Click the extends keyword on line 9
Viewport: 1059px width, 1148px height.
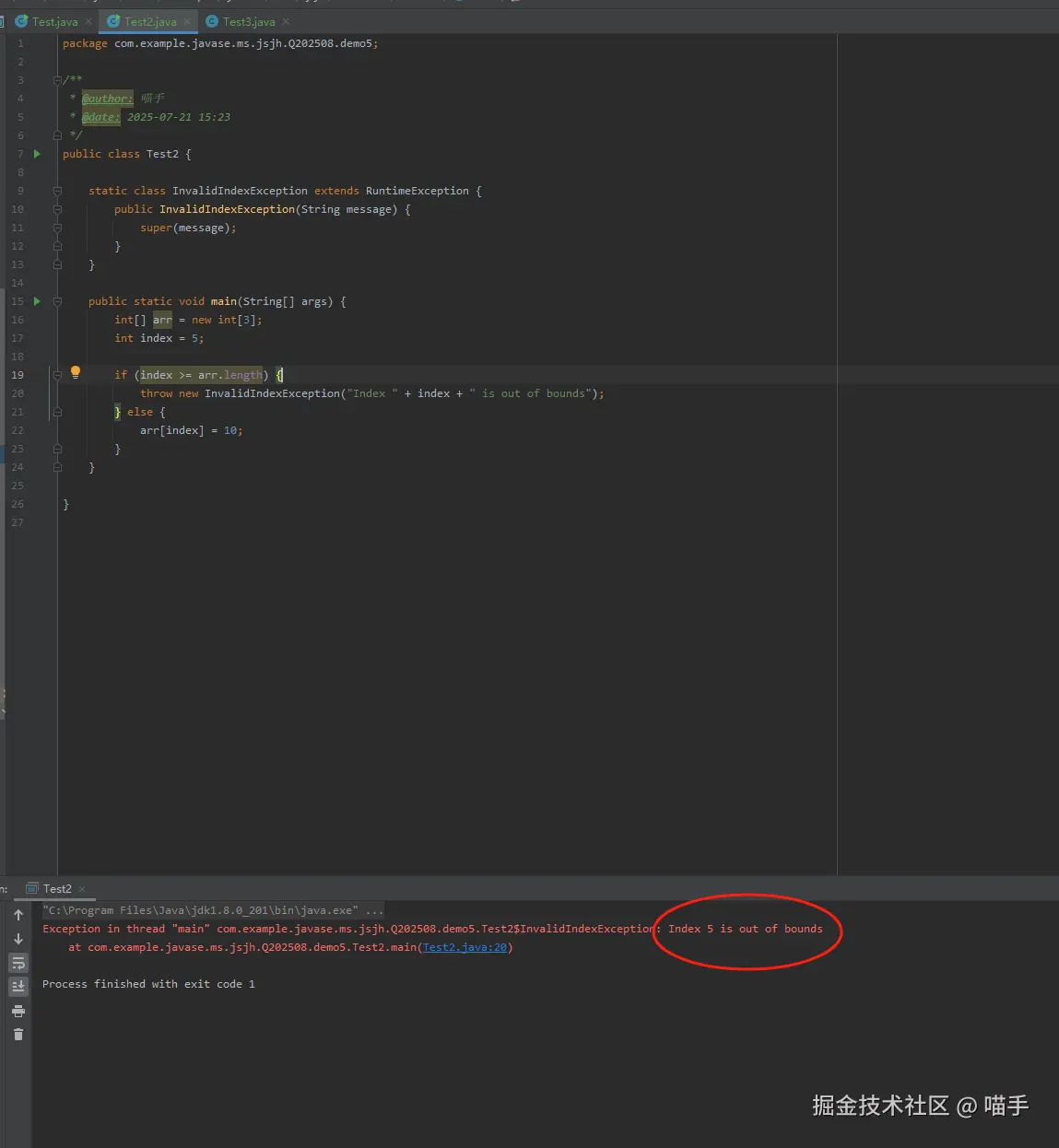pos(336,191)
